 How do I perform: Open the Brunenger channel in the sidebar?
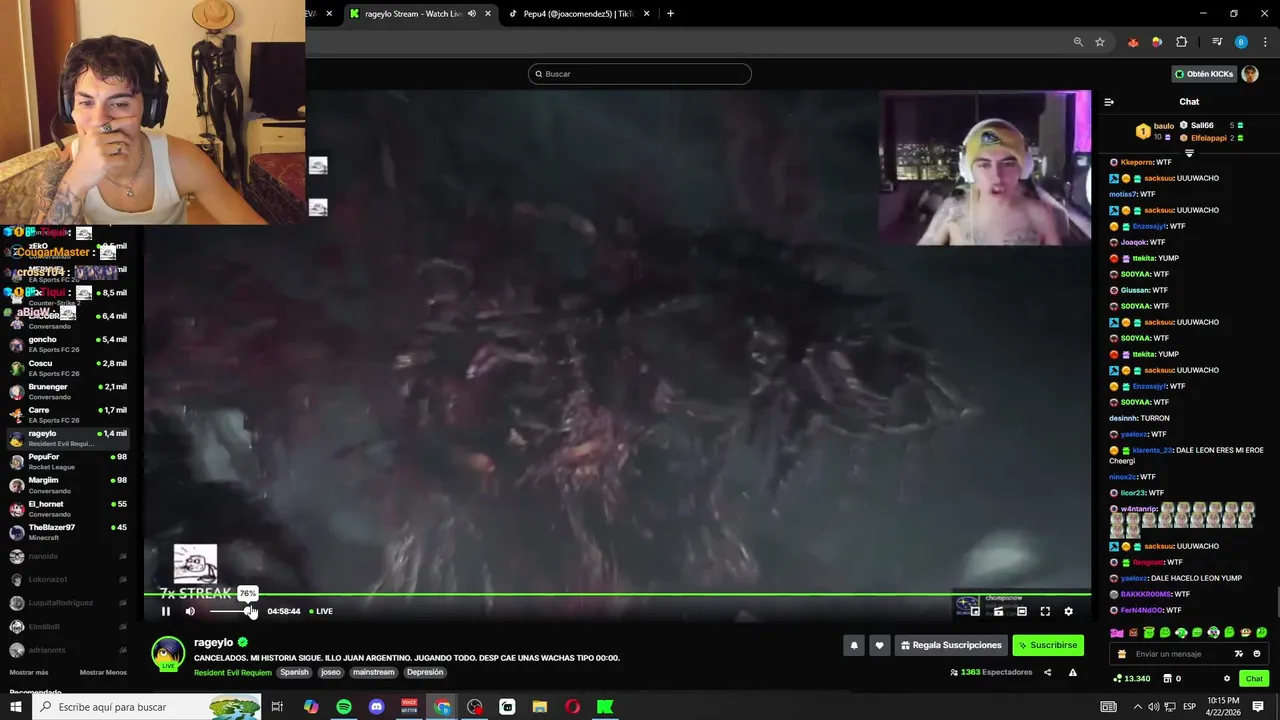pyautogui.click(x=68, y=392)
